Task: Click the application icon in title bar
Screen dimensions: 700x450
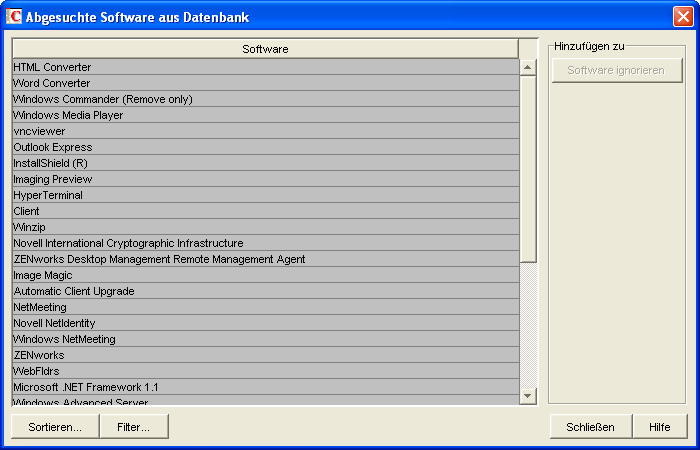Action: (14, 17)
